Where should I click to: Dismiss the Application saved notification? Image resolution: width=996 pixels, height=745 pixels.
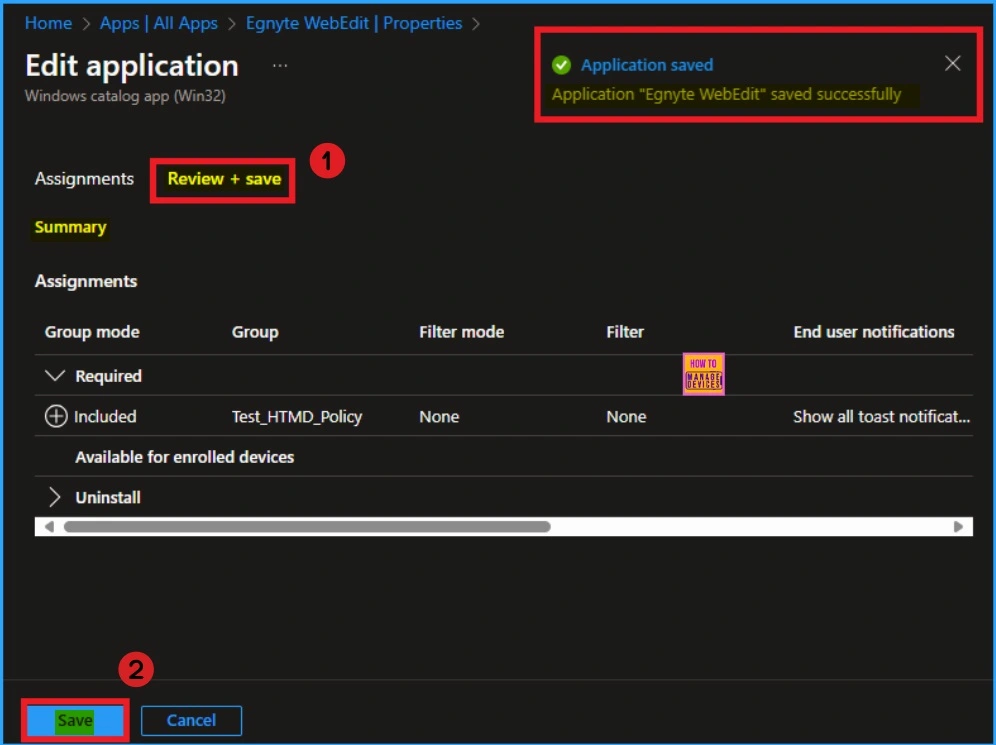(952, 63)
